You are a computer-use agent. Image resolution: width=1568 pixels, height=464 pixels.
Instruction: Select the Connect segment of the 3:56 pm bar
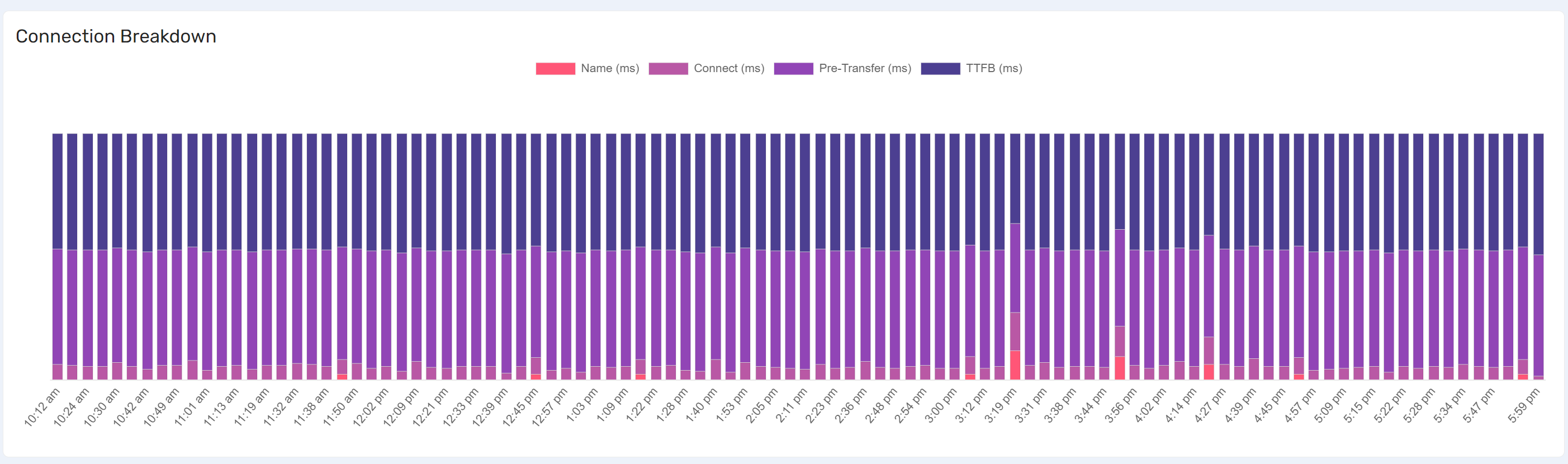[x=1119, y=341]
